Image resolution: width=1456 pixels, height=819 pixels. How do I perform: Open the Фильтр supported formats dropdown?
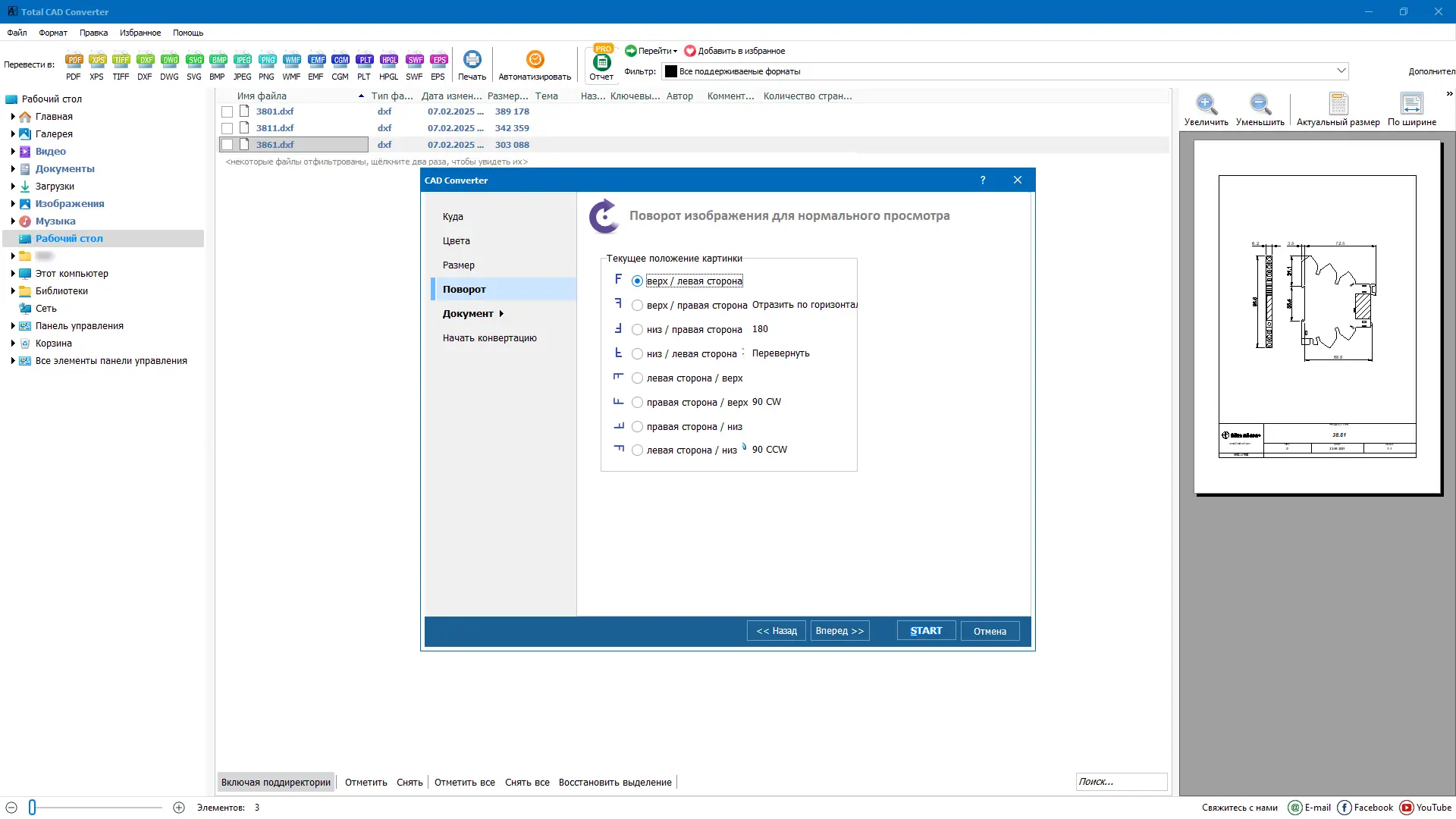[1341, 71]
